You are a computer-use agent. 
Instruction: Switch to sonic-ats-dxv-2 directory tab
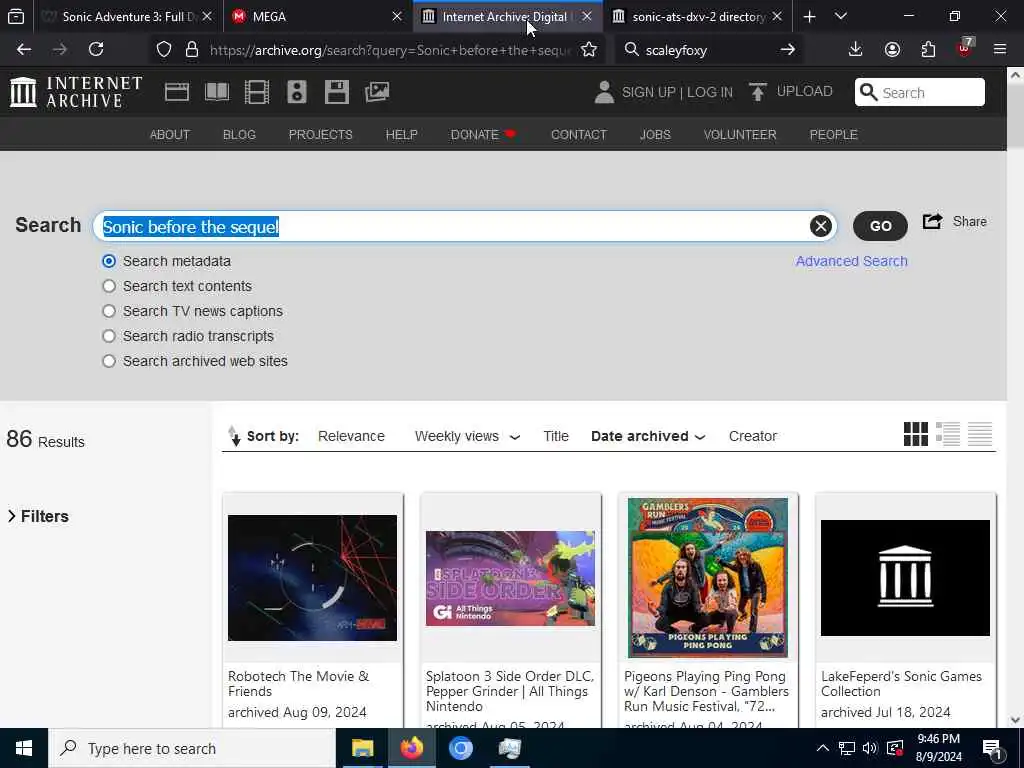[698, 16]
